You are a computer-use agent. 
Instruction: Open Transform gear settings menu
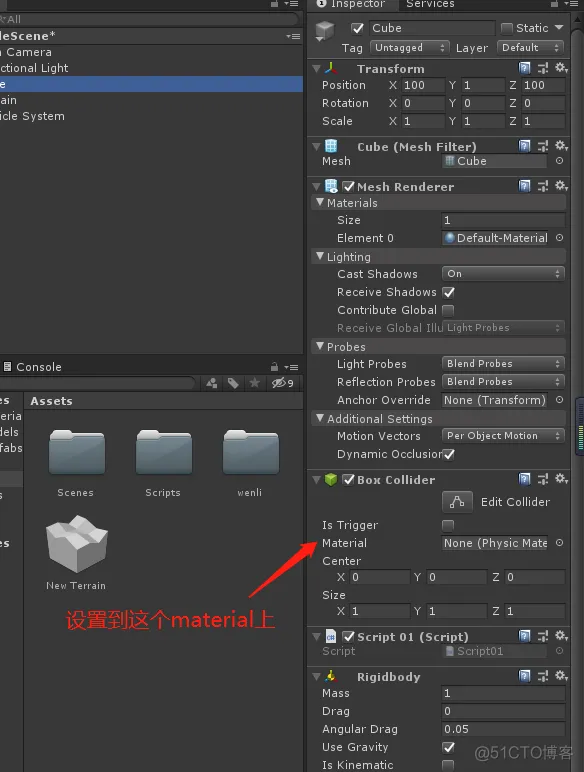click(561, 67)
